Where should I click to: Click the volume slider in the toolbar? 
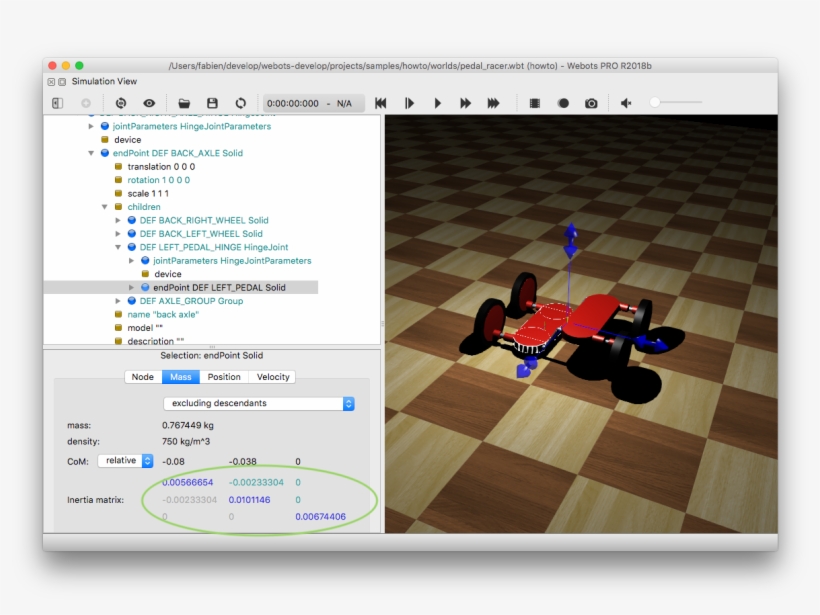676,103
